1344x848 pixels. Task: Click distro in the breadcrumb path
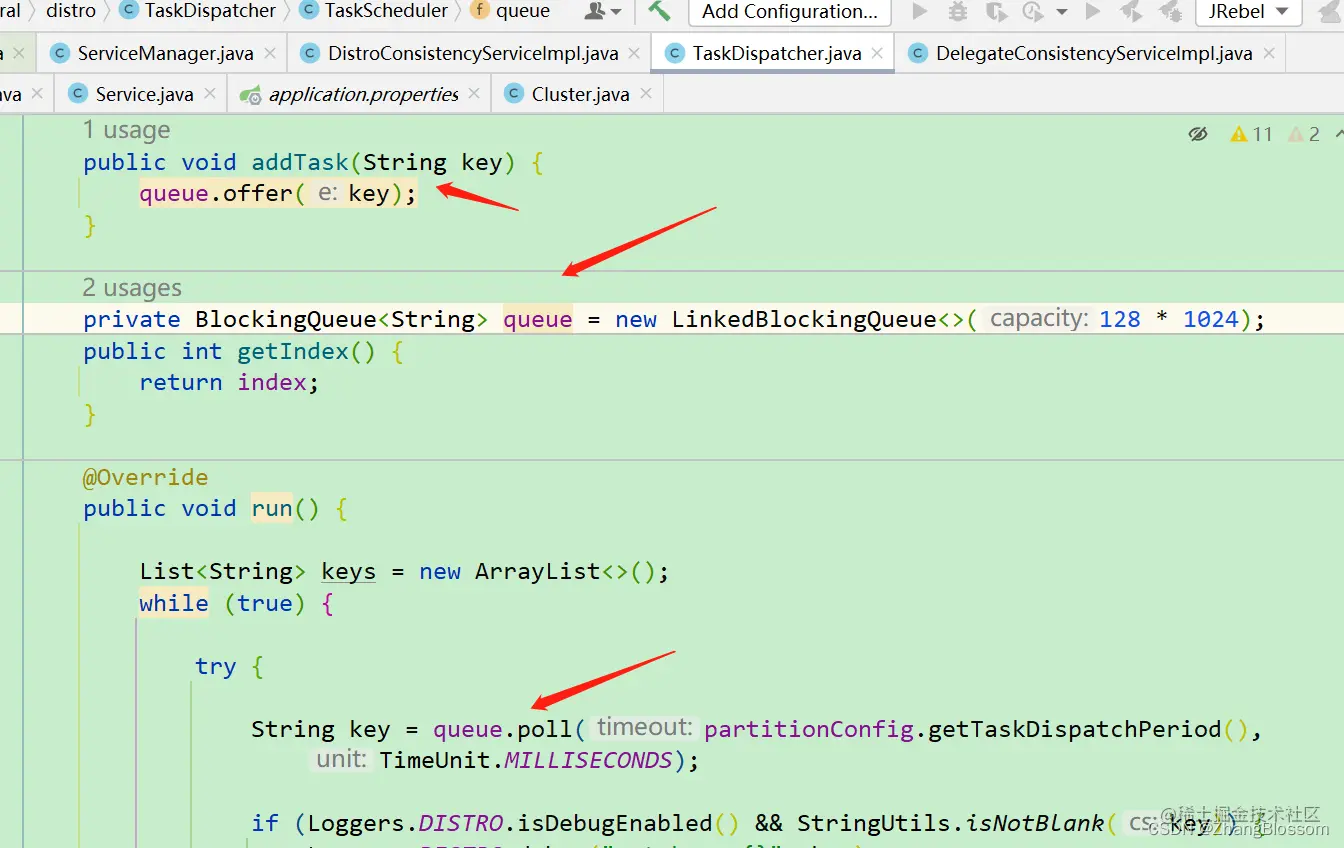71,11
